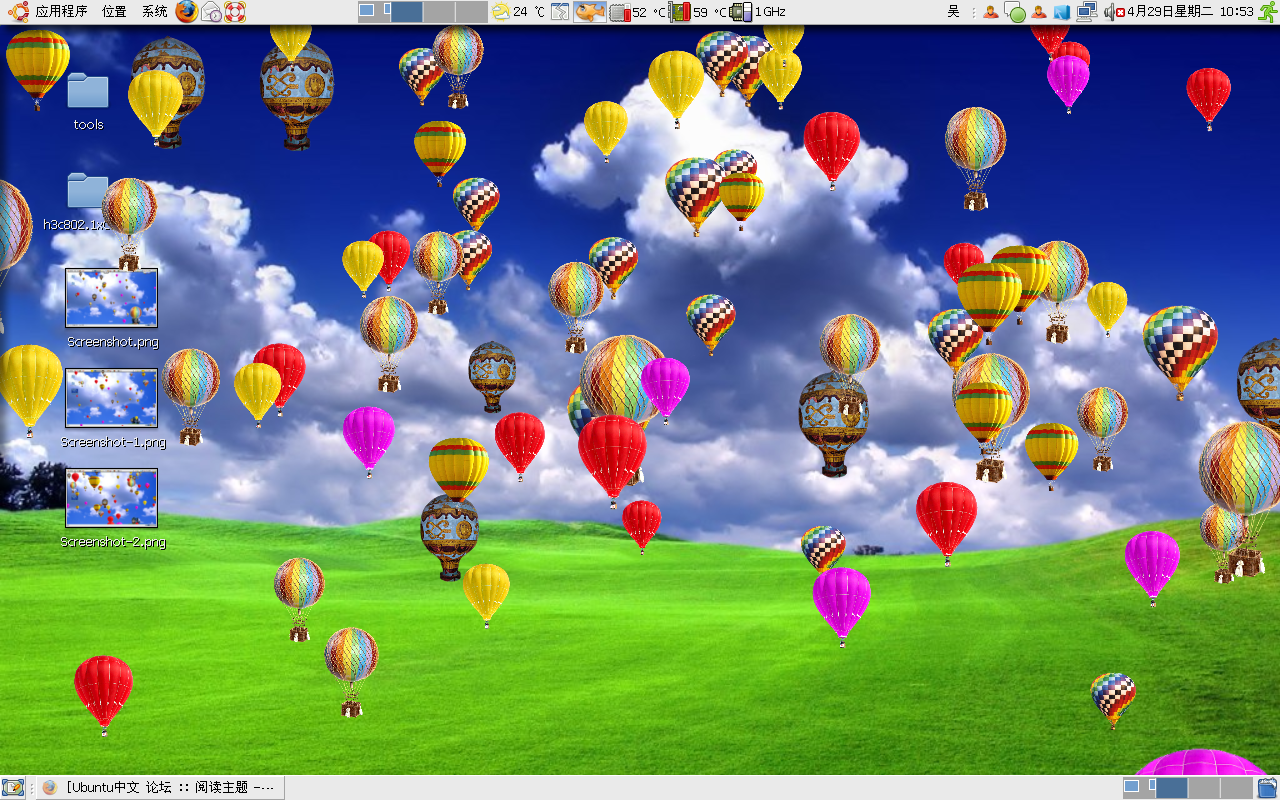Click the 吴 input method indicator
The height and width of the screenshot is (800, 1280).
(x=954, y=12)
